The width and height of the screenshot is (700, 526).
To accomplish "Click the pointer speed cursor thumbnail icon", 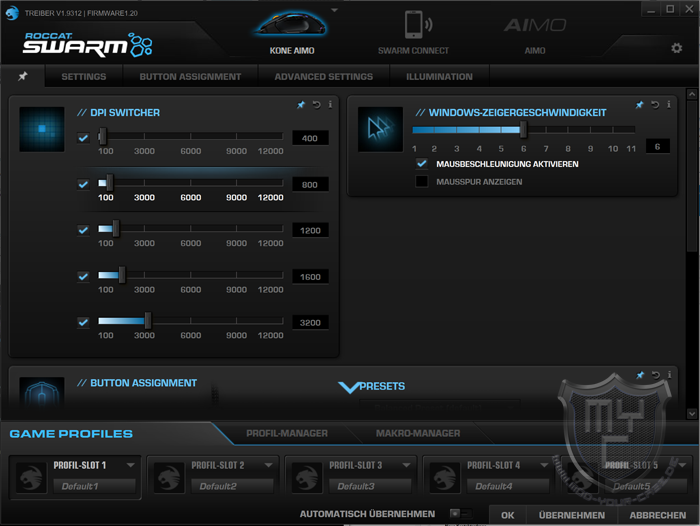I will (380, 129).
